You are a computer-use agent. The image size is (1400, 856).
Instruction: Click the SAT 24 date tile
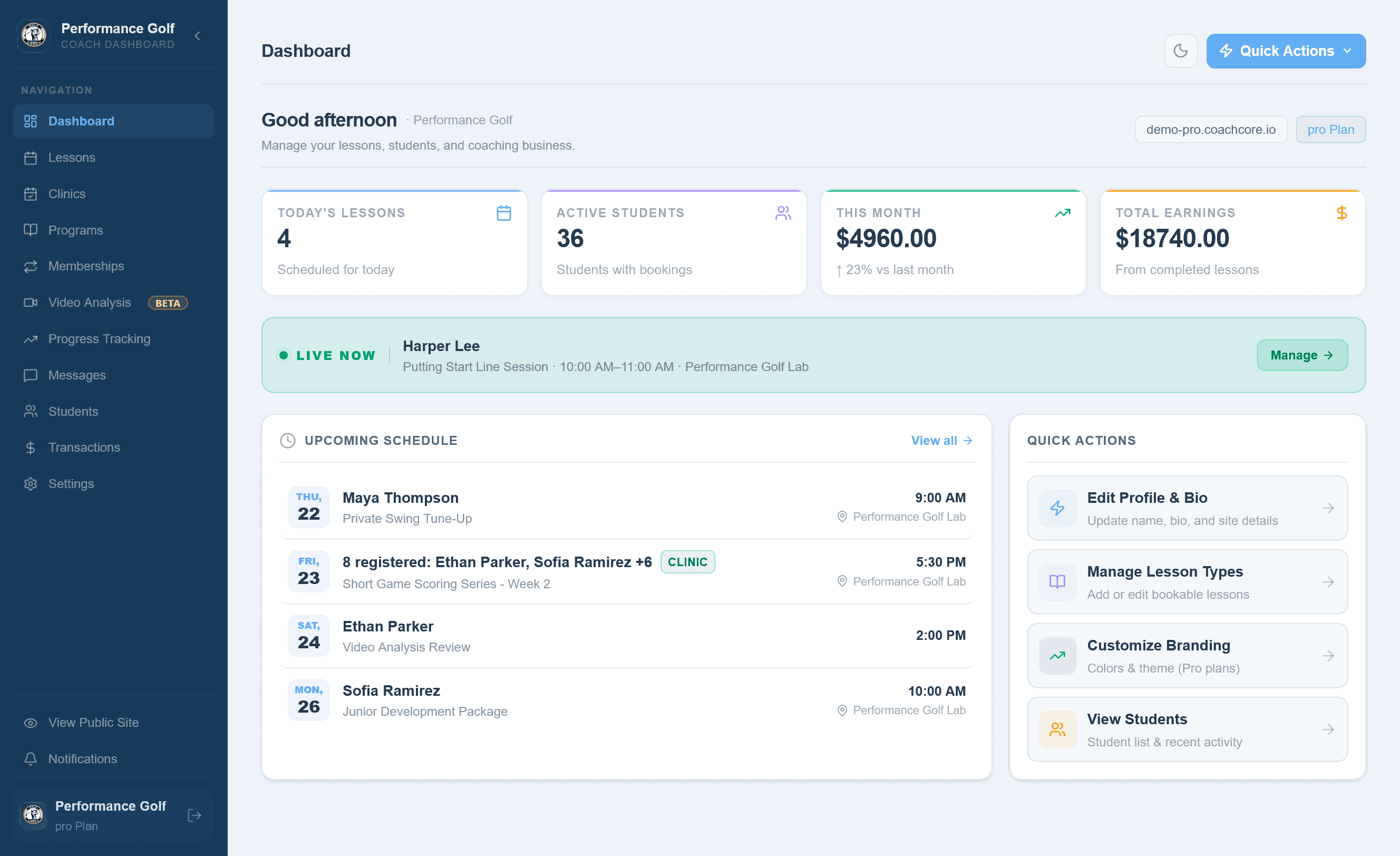308,636
